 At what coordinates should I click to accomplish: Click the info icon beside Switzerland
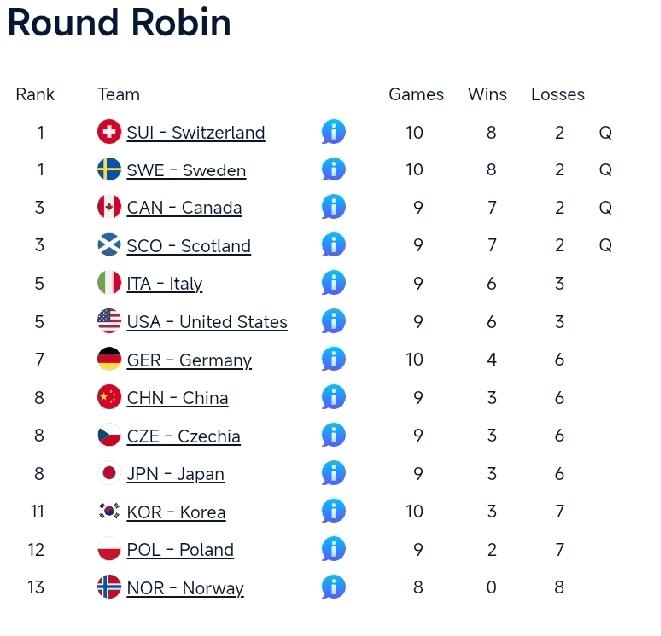[x=333, y=132]
